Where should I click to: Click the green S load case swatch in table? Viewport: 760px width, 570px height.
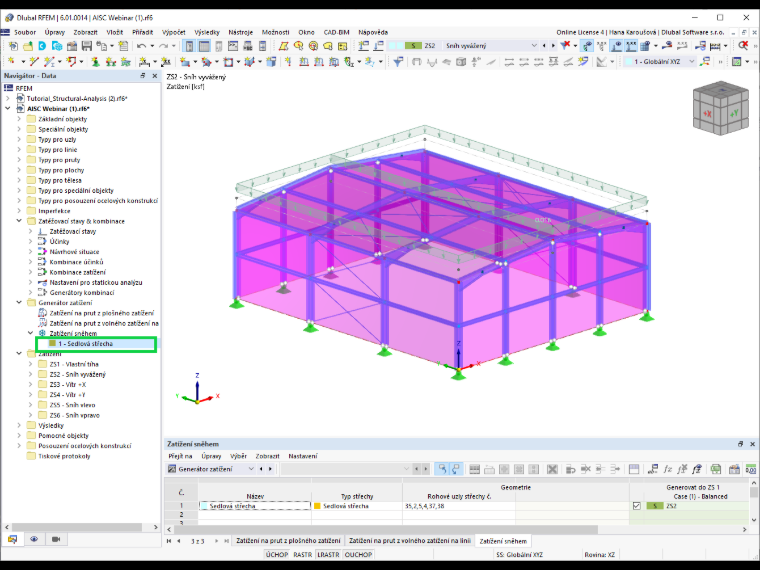coord(655,506)
